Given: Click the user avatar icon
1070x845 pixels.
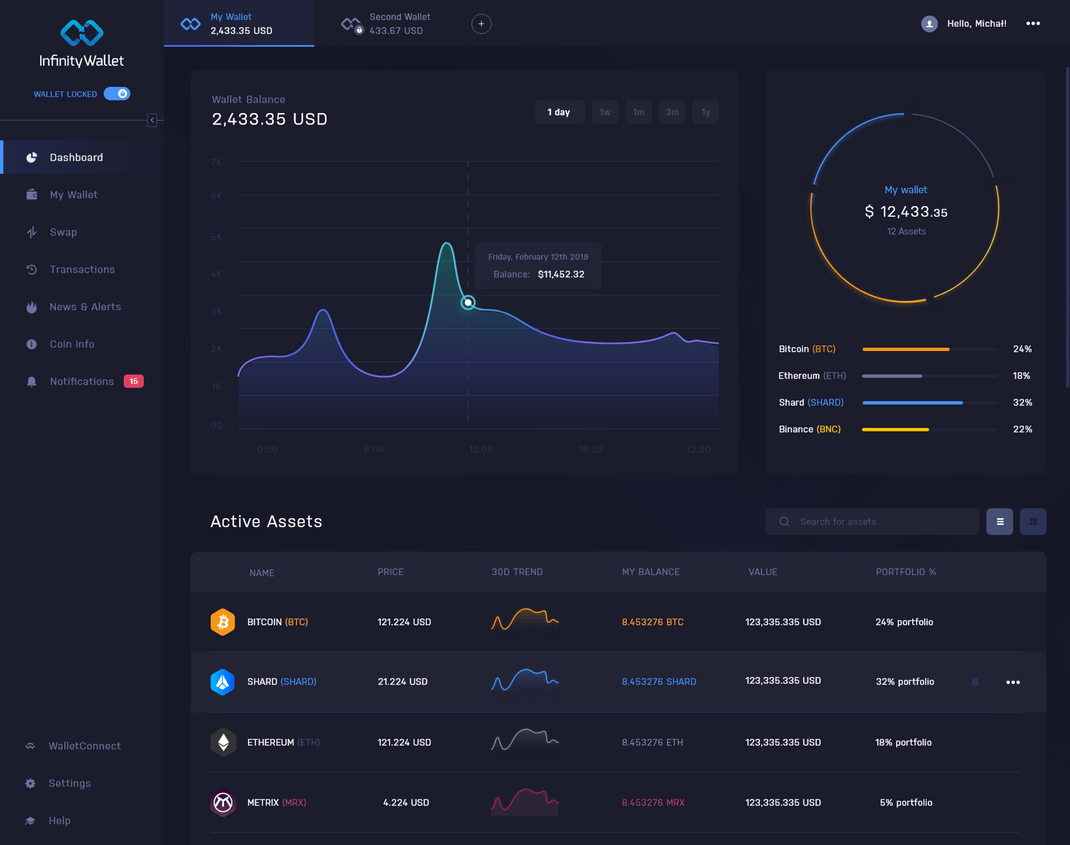Looking at the screenshot, I should pyautogui.click(x=929, y=24).
